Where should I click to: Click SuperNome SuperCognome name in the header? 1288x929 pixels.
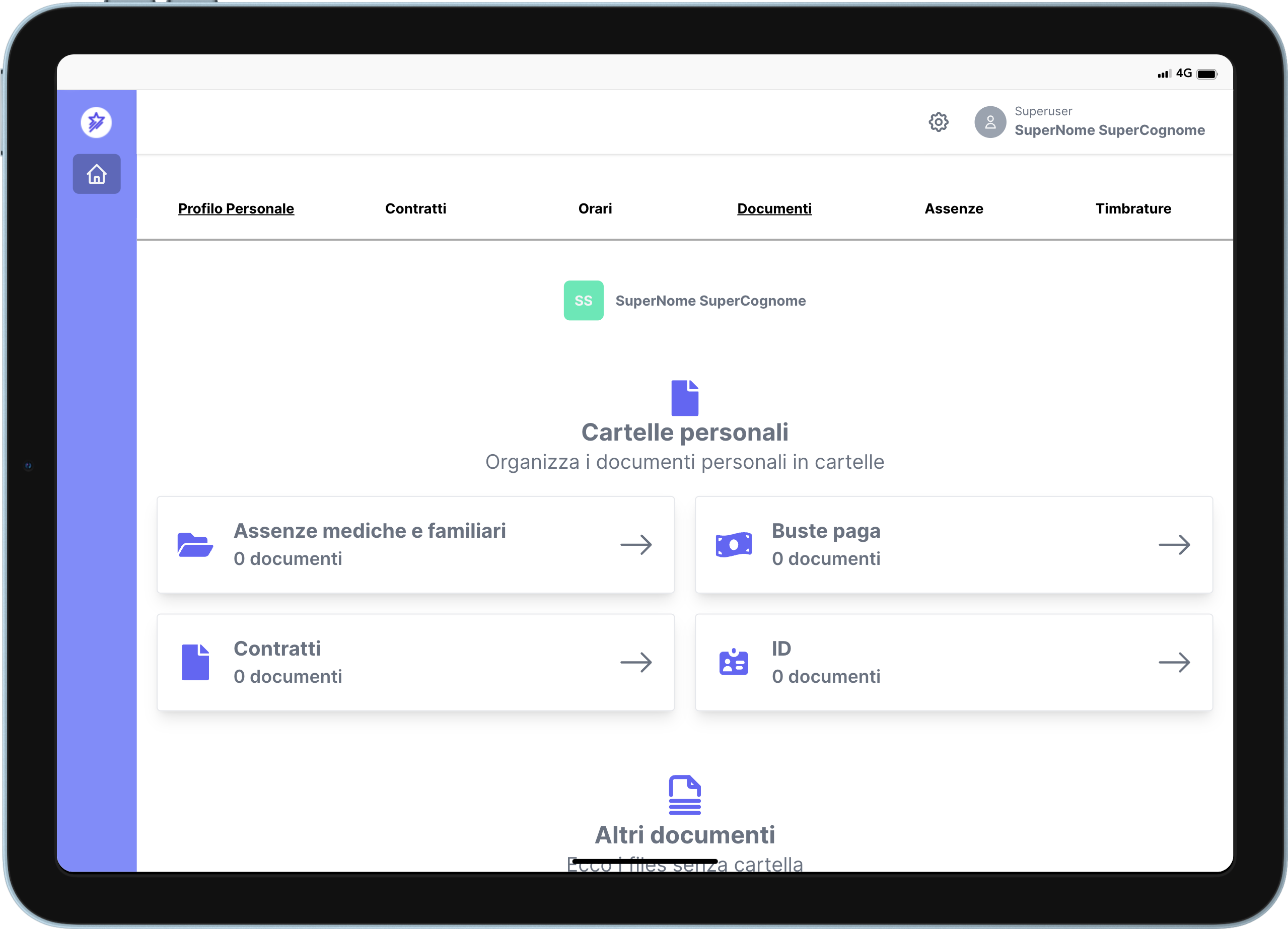pos(1110,130)
